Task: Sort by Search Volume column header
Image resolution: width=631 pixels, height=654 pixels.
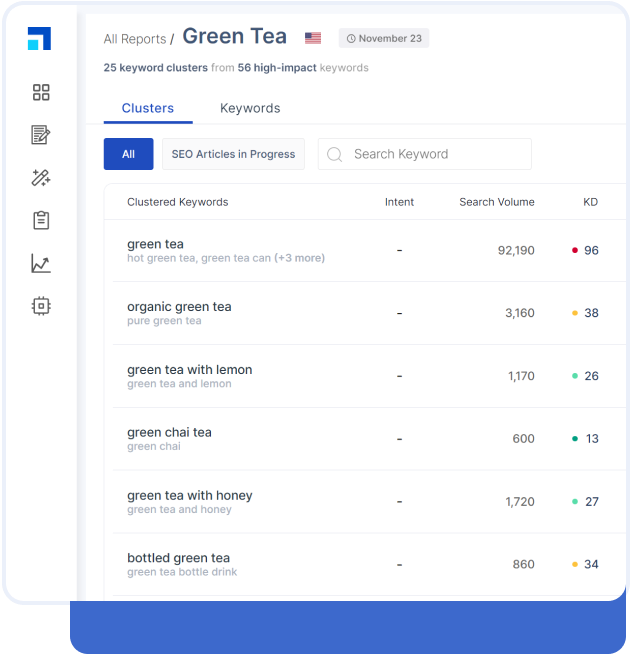Action: tap(497, 202)
